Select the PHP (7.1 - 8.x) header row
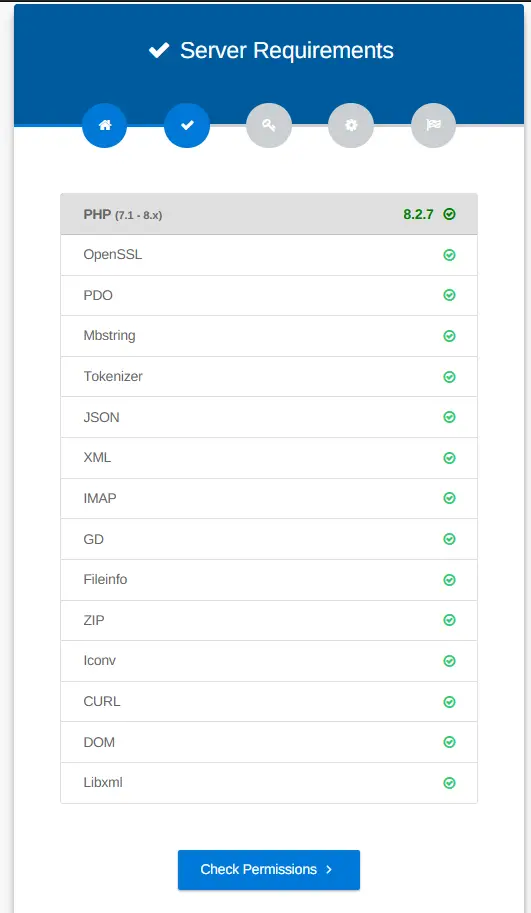The width and height of the screenshot is (531, 913). pos(269,214)
